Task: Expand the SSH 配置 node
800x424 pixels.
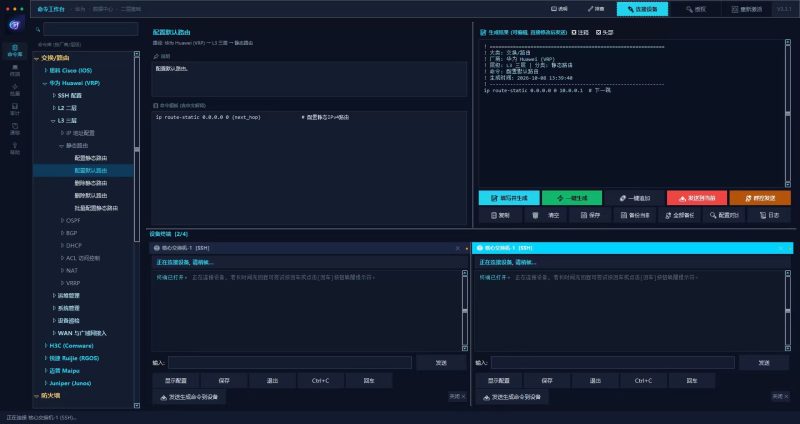Action: click(54, 95)
